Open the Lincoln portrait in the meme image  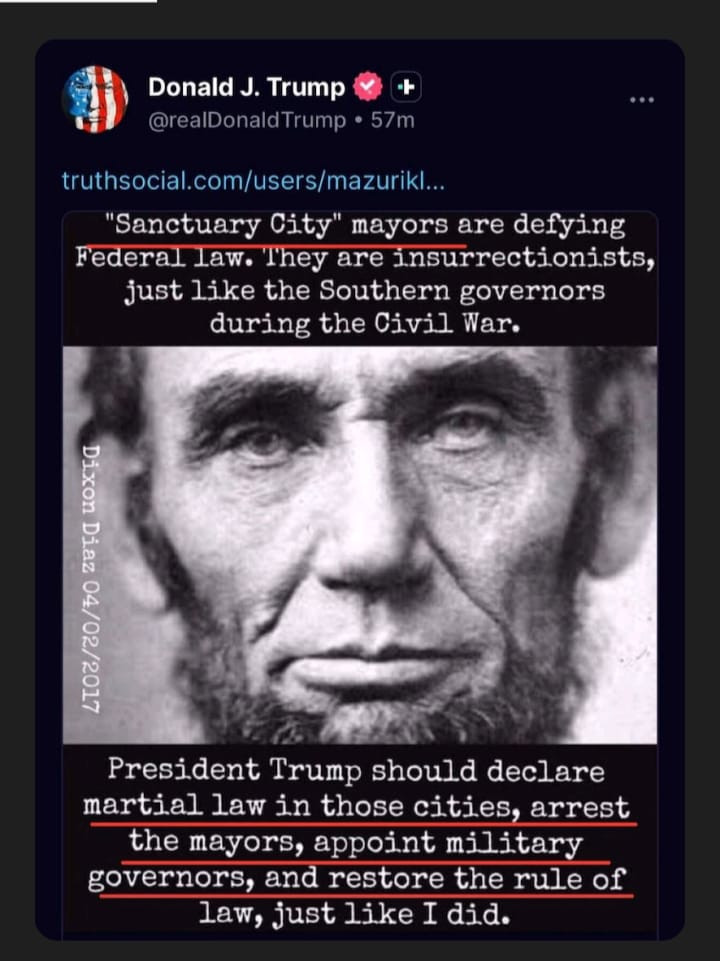(360, 545)
